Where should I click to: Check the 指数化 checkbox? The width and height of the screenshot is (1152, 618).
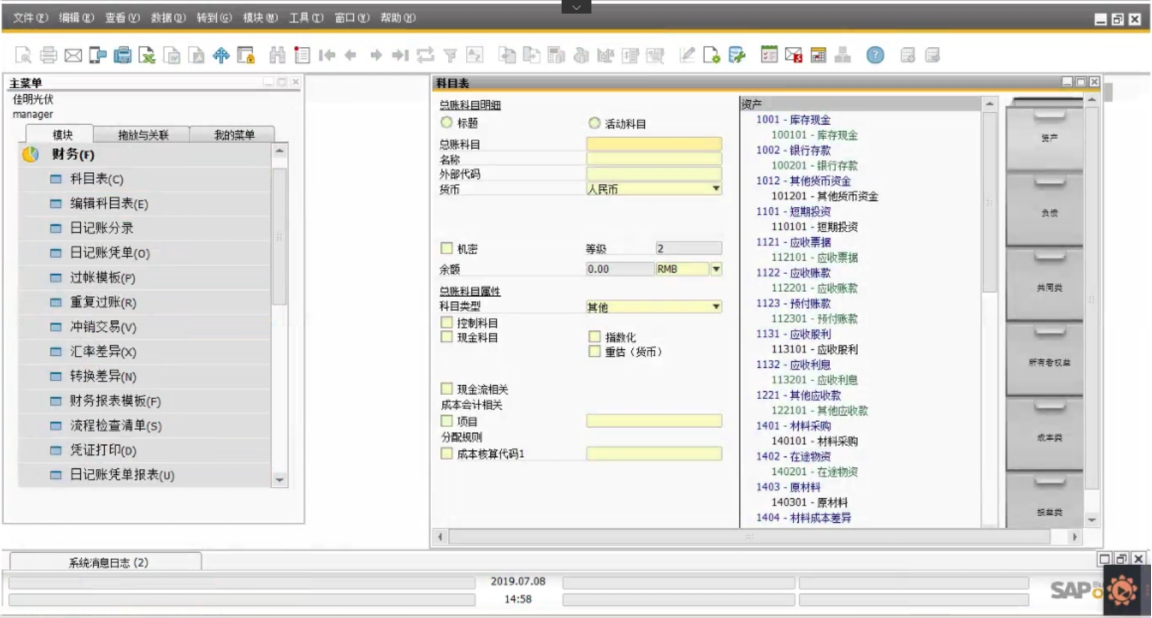point(594,337)
